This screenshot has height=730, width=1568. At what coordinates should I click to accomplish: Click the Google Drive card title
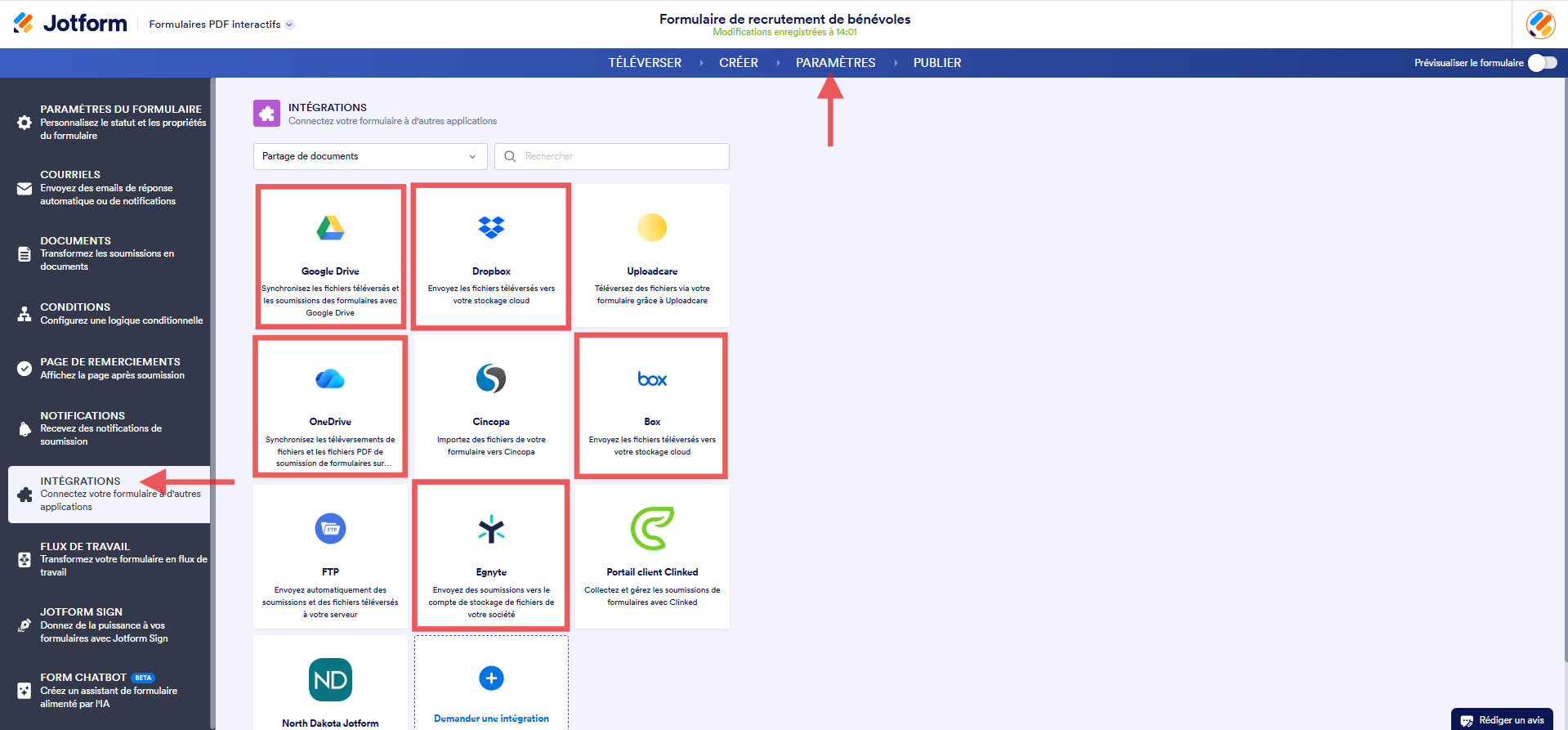pyautogui.click(x=330, y=271)
